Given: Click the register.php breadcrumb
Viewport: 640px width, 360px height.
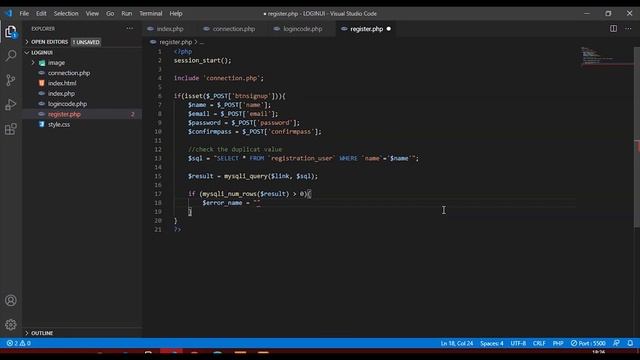Looking at the screenshot, I should tap(176, 42).
